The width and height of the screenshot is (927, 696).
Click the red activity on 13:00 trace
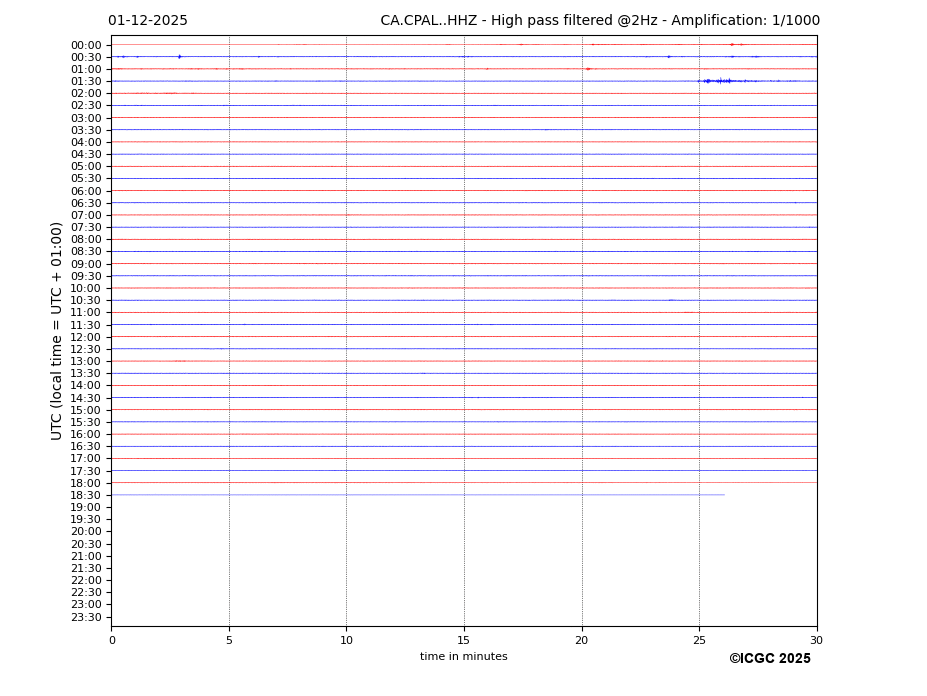180,361
